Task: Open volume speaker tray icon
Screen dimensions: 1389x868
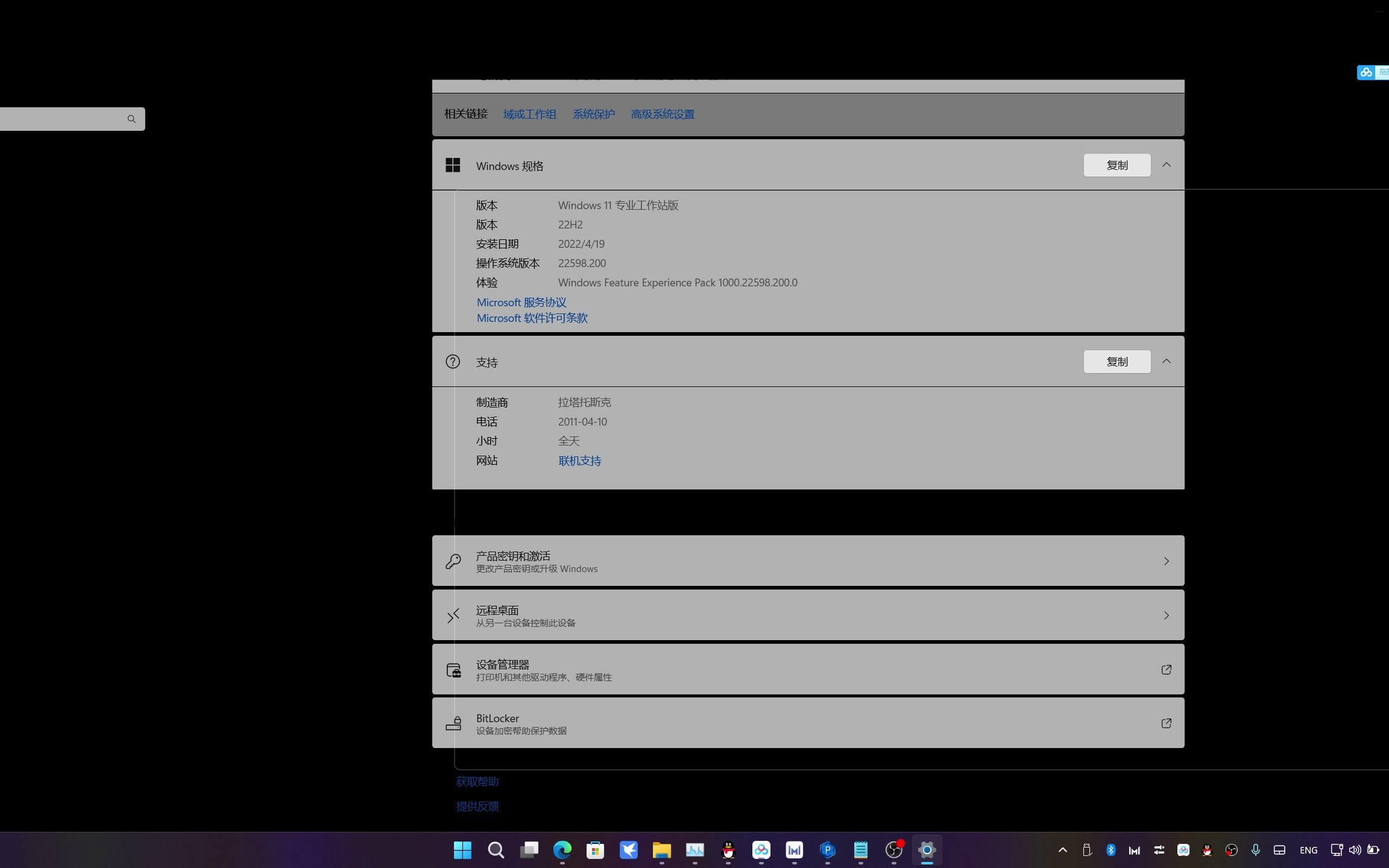Action: coord(1355,850)
